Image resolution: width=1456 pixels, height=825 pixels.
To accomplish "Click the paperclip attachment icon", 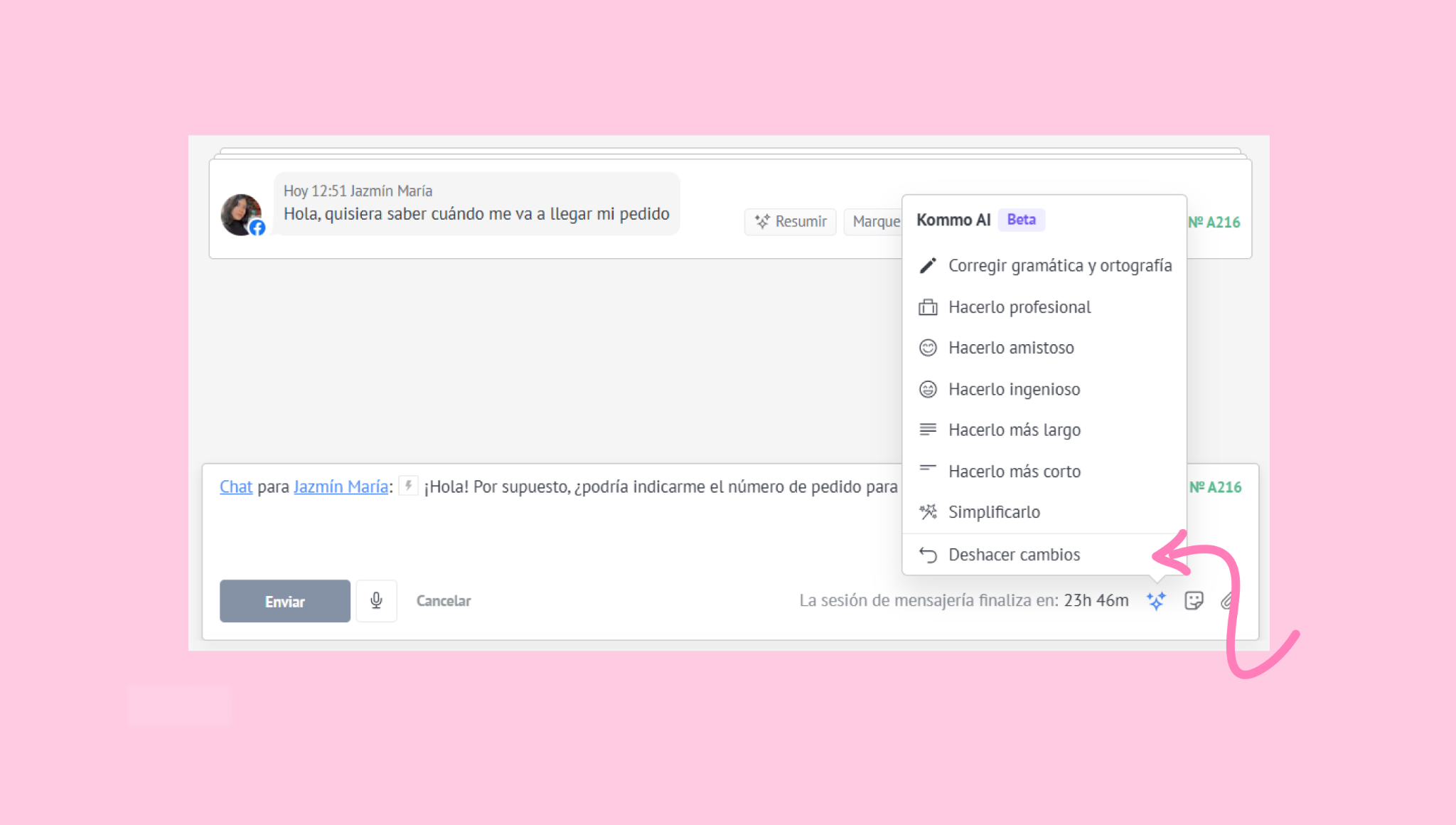I will (x=1226, y=601).
